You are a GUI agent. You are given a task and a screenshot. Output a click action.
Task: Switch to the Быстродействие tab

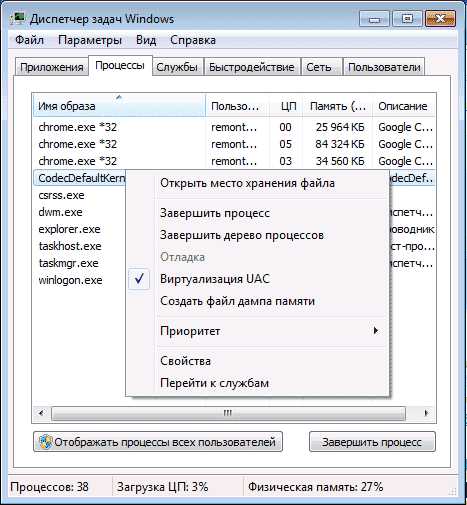coord(252,67)
